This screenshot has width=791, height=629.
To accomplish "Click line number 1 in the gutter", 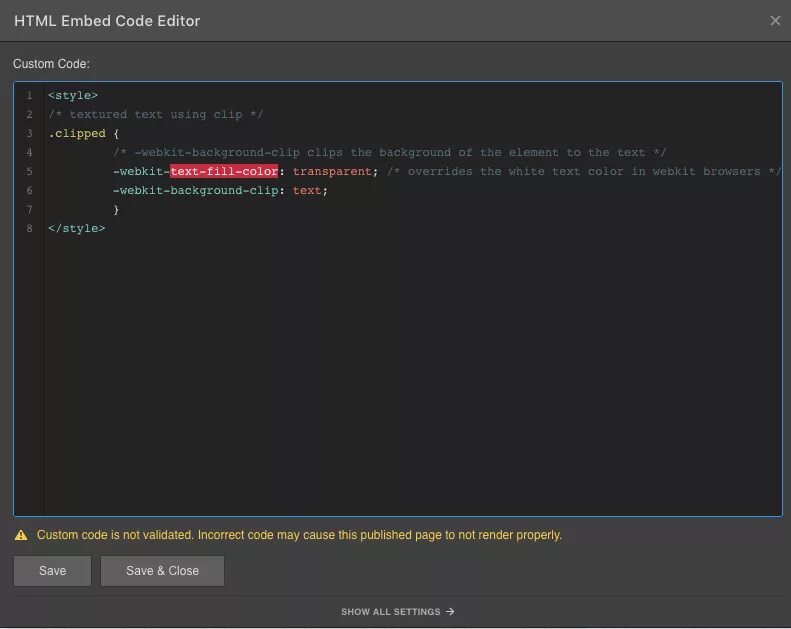I will [29, 95].
